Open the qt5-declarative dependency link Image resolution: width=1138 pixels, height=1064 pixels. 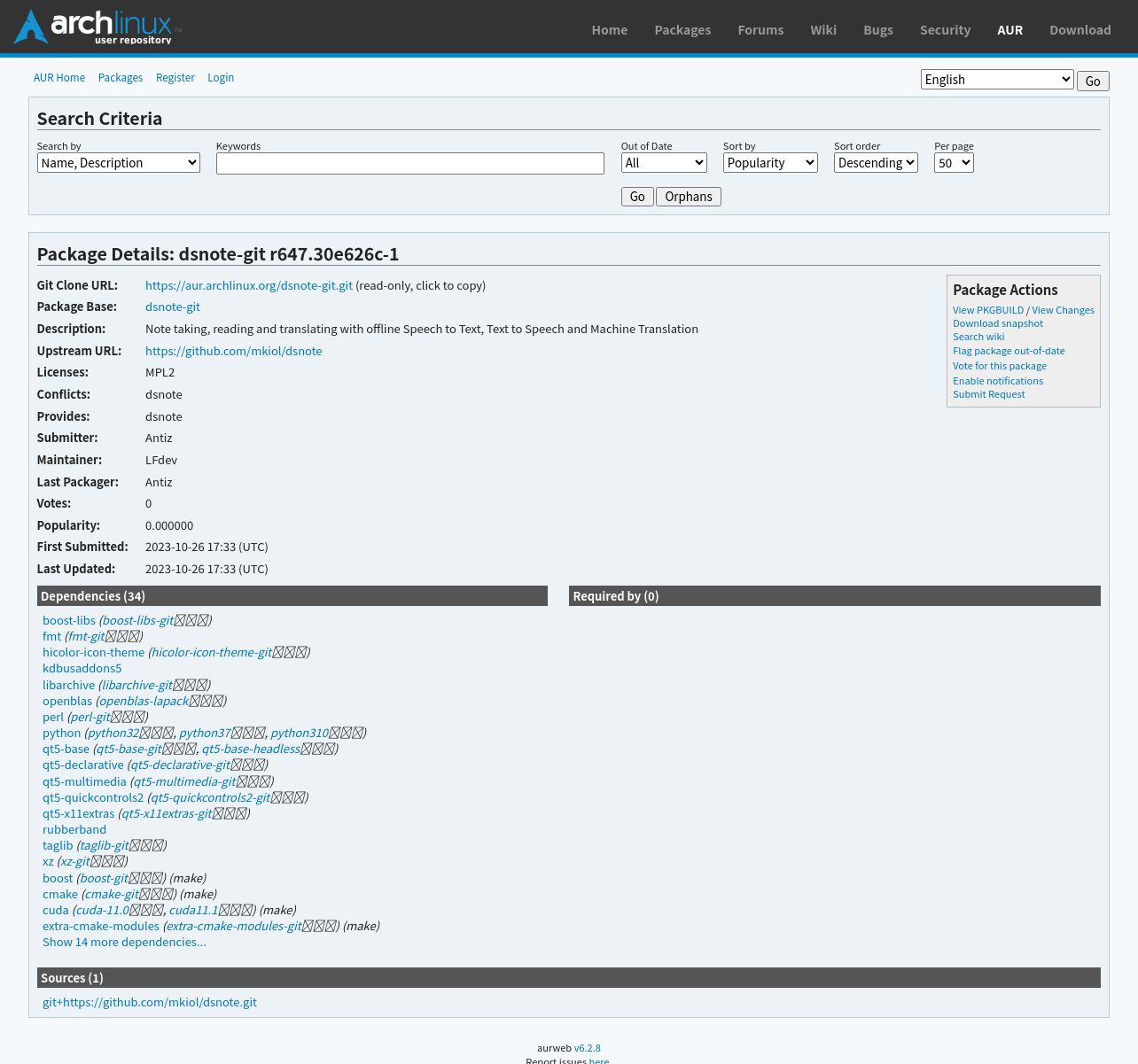pos(83,765)
